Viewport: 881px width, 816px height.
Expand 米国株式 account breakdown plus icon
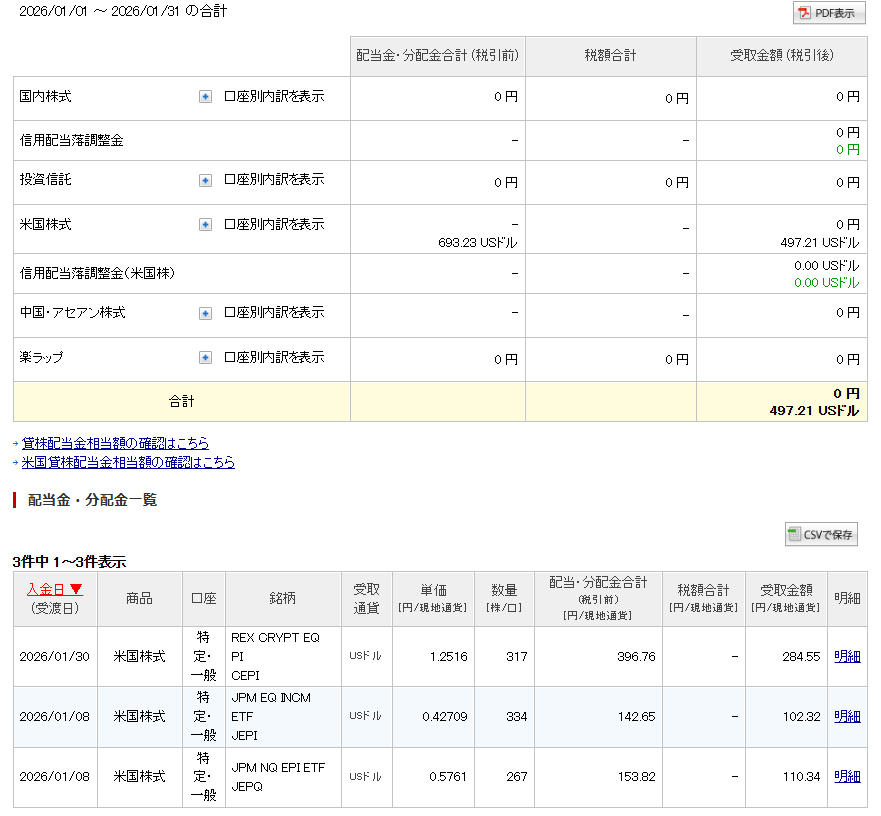tap(205, 225)
